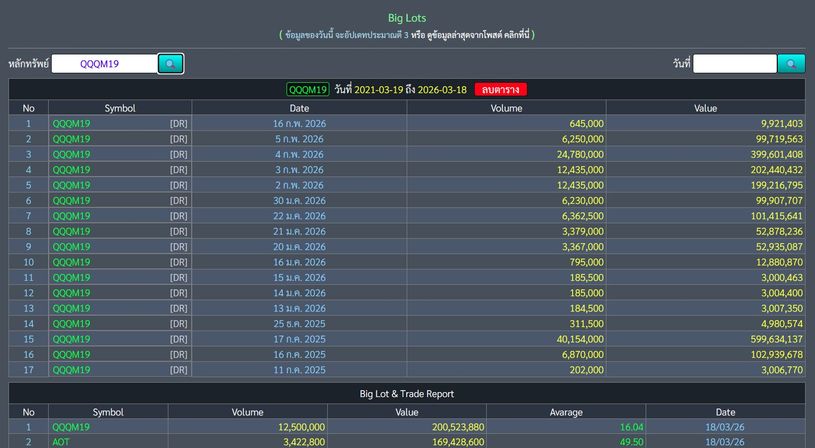Click the symbol input containing QQQM19
815x448 pixels.
pos(104,64)
